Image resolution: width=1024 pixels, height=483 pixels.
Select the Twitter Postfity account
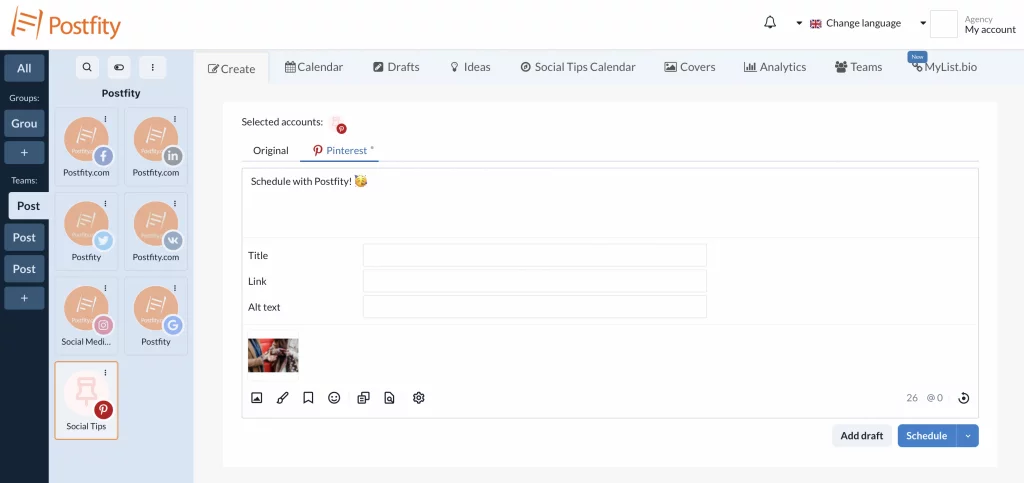86,231
